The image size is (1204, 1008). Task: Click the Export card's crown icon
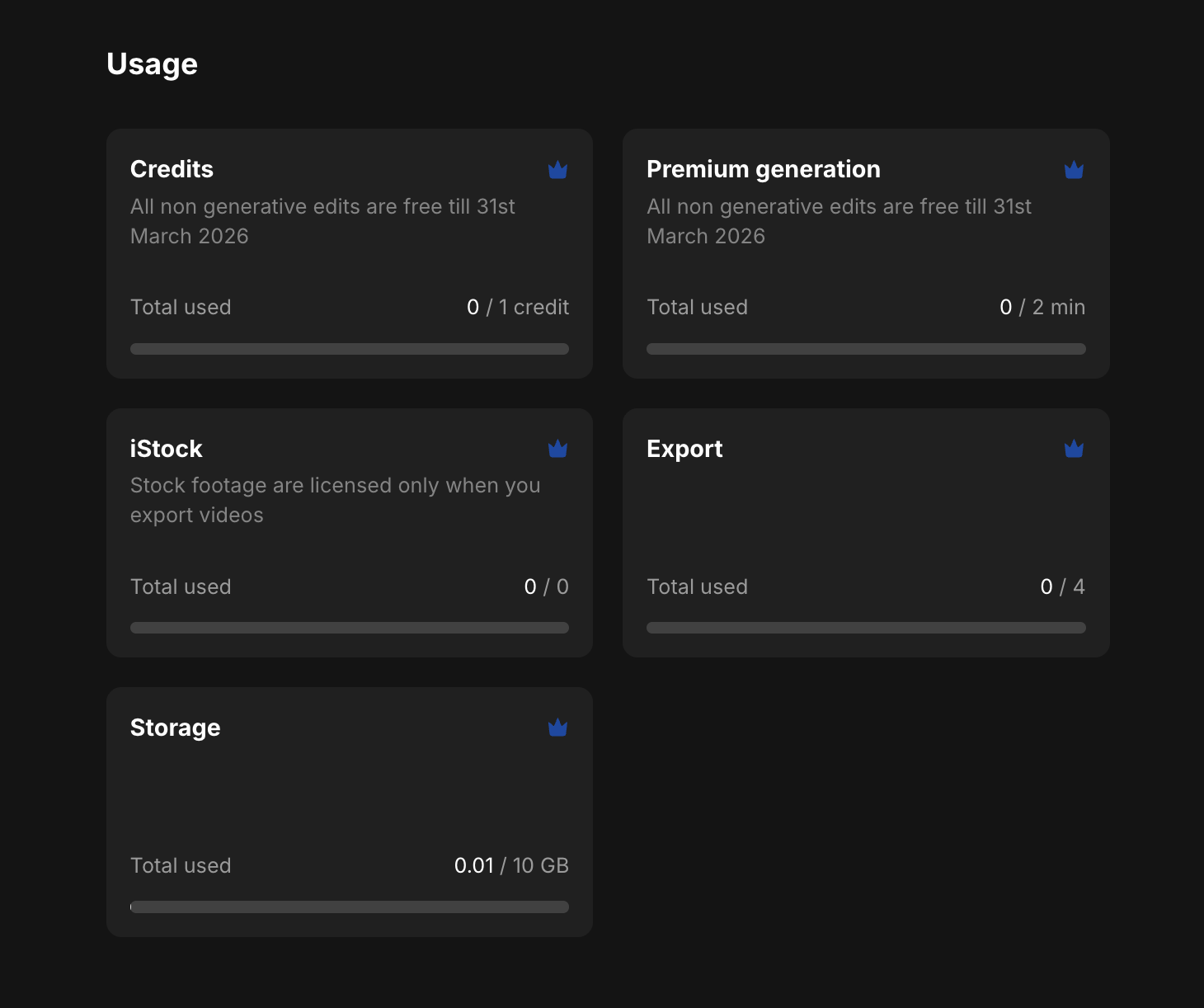pyautogui.click(x=1074, y=449)
